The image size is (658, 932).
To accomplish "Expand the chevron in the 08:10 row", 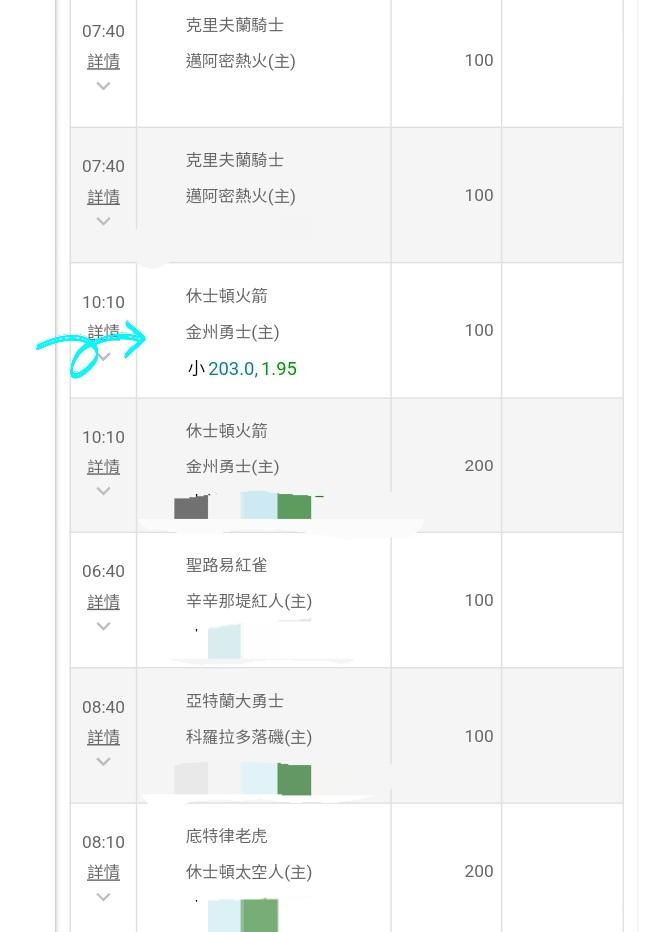I will pos(103,896).
